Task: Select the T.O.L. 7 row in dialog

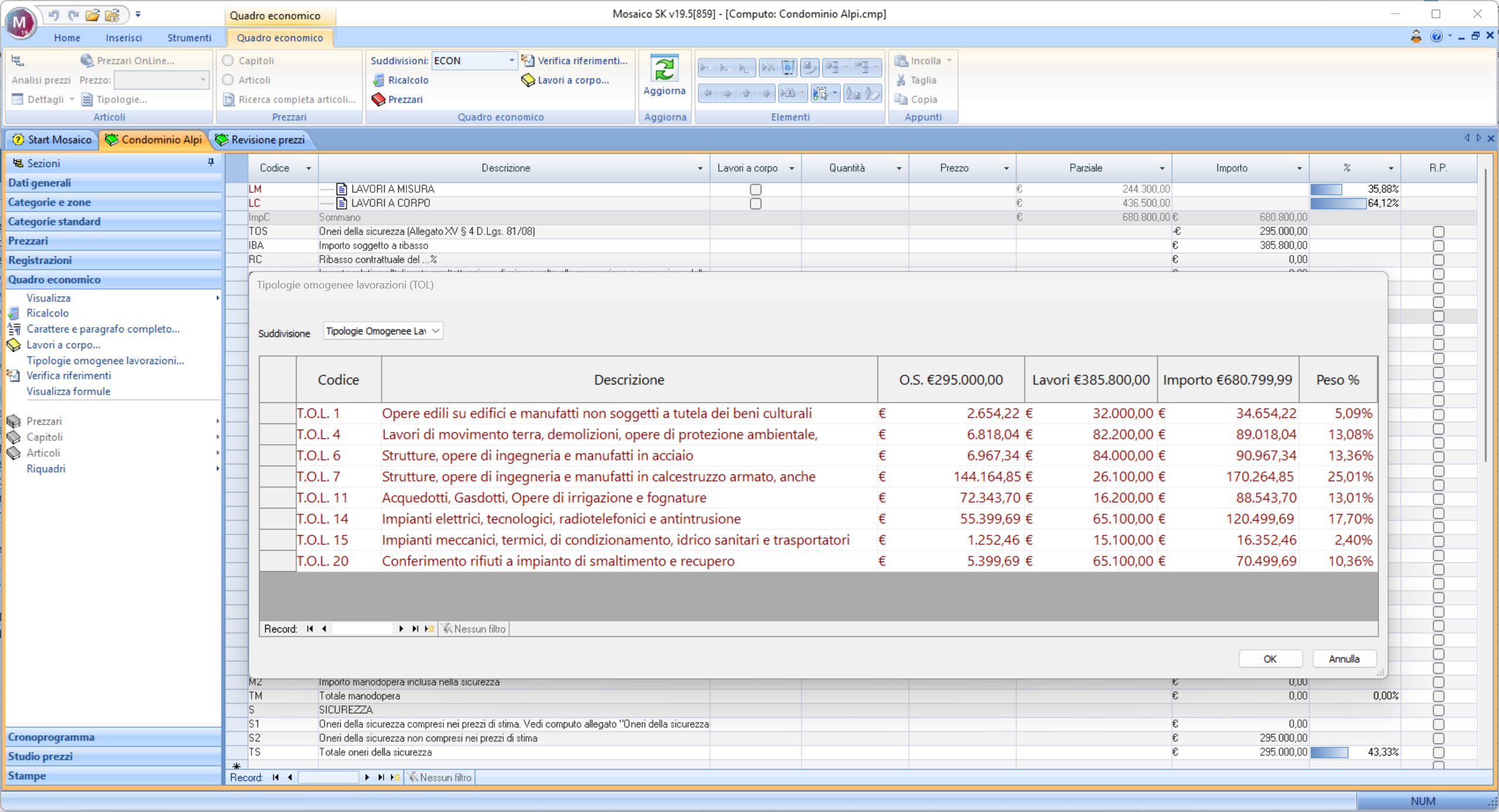Action: click(819, 477)
